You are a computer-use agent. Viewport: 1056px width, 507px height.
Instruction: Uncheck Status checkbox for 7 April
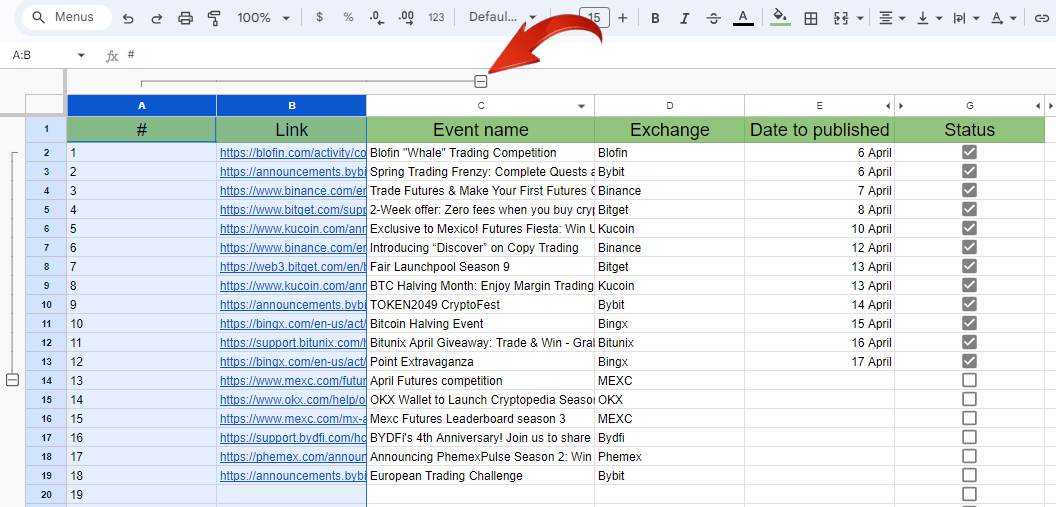[969, 191]
